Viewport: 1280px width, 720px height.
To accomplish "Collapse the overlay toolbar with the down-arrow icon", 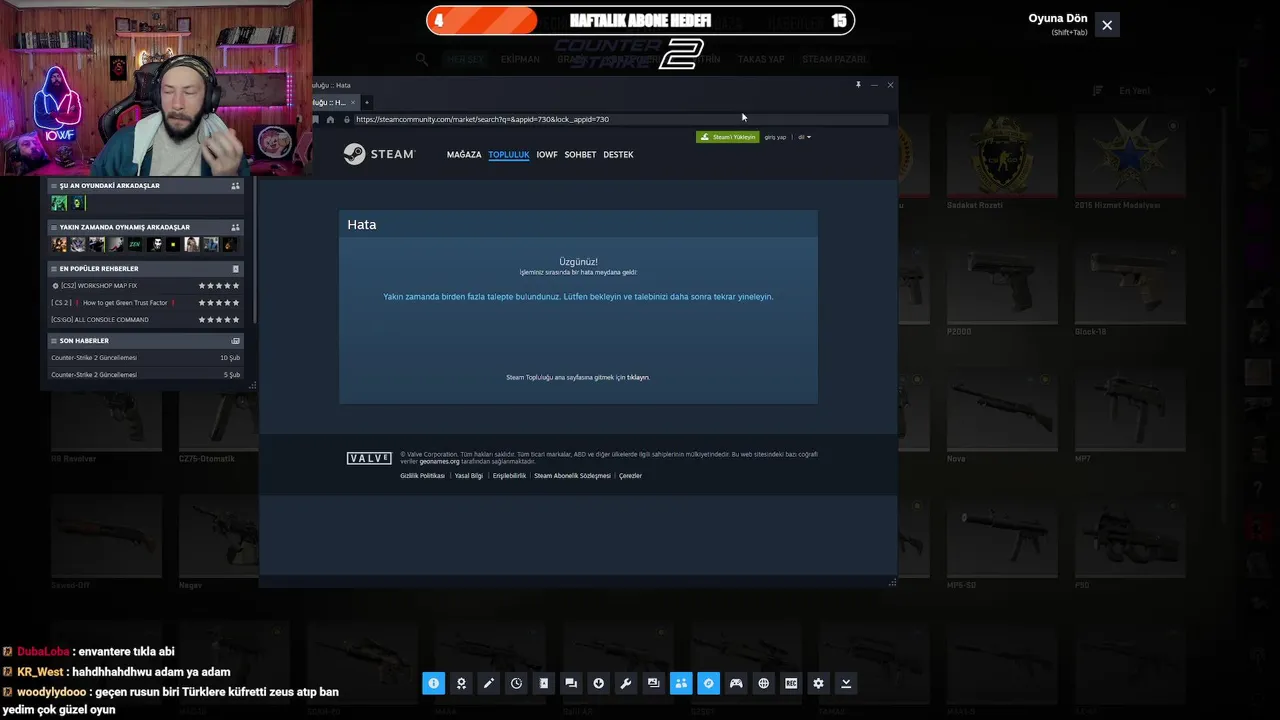I will (846, 683).
